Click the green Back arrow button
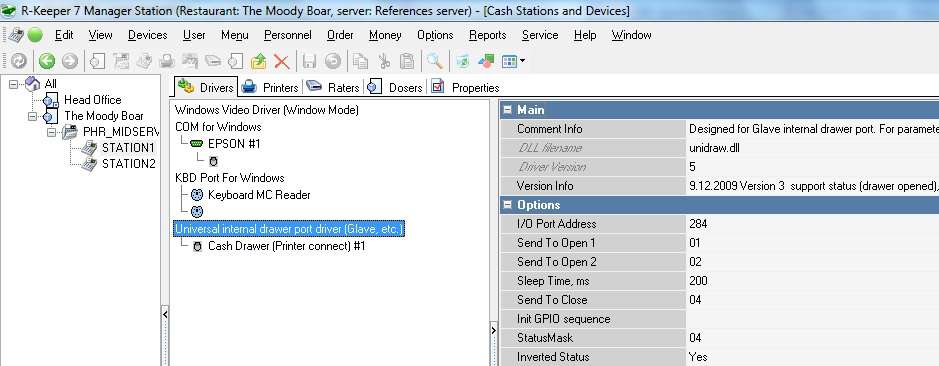This screenshot has height=366, width=939. point(47,61)
